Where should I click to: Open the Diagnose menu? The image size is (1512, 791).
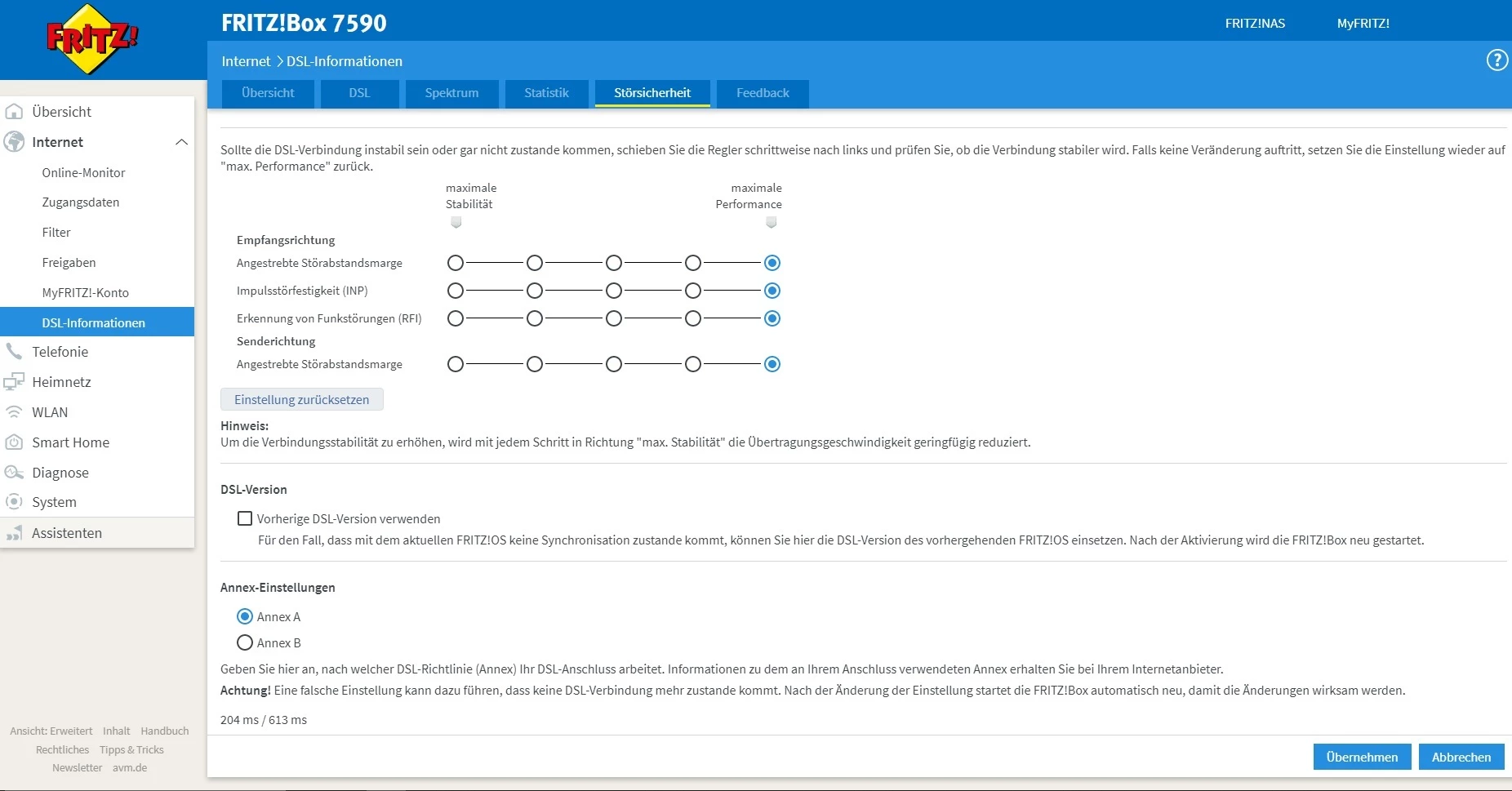[x=97, y=473]
